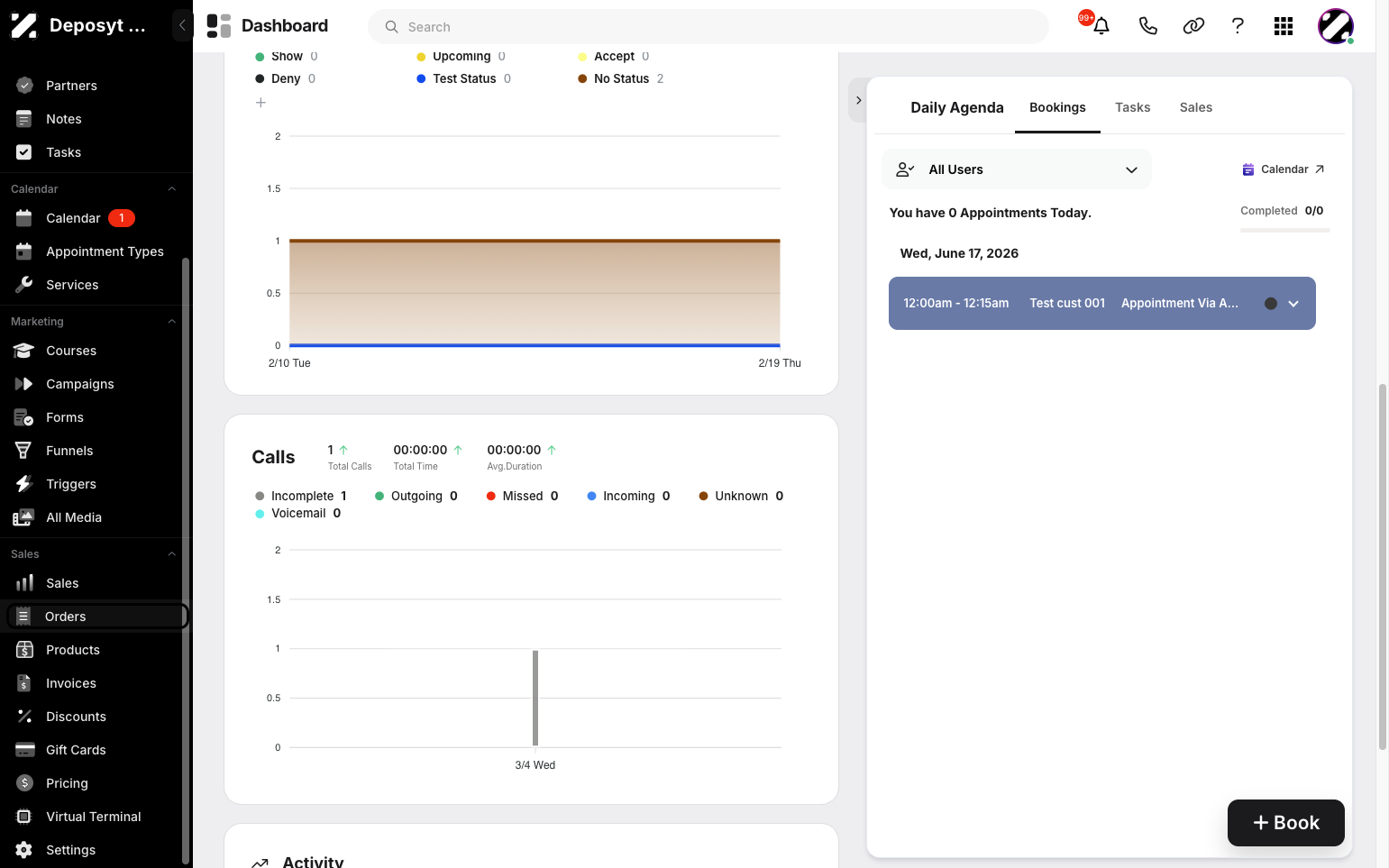The image size is (1389, 868).
Task: Toggle Incomplete calls legend
Action: click(300, 496)
